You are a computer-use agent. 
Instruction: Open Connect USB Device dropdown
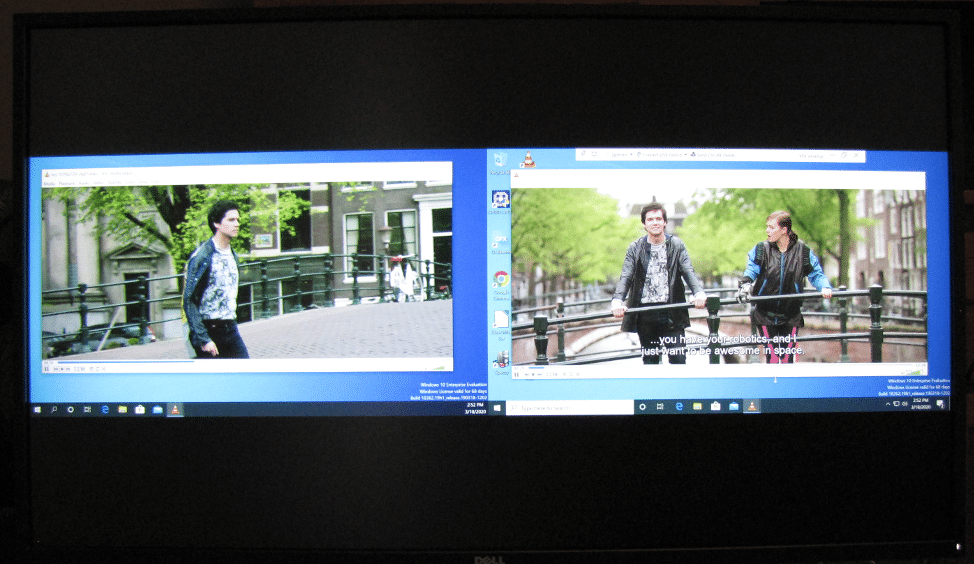[x=662, y=155]
